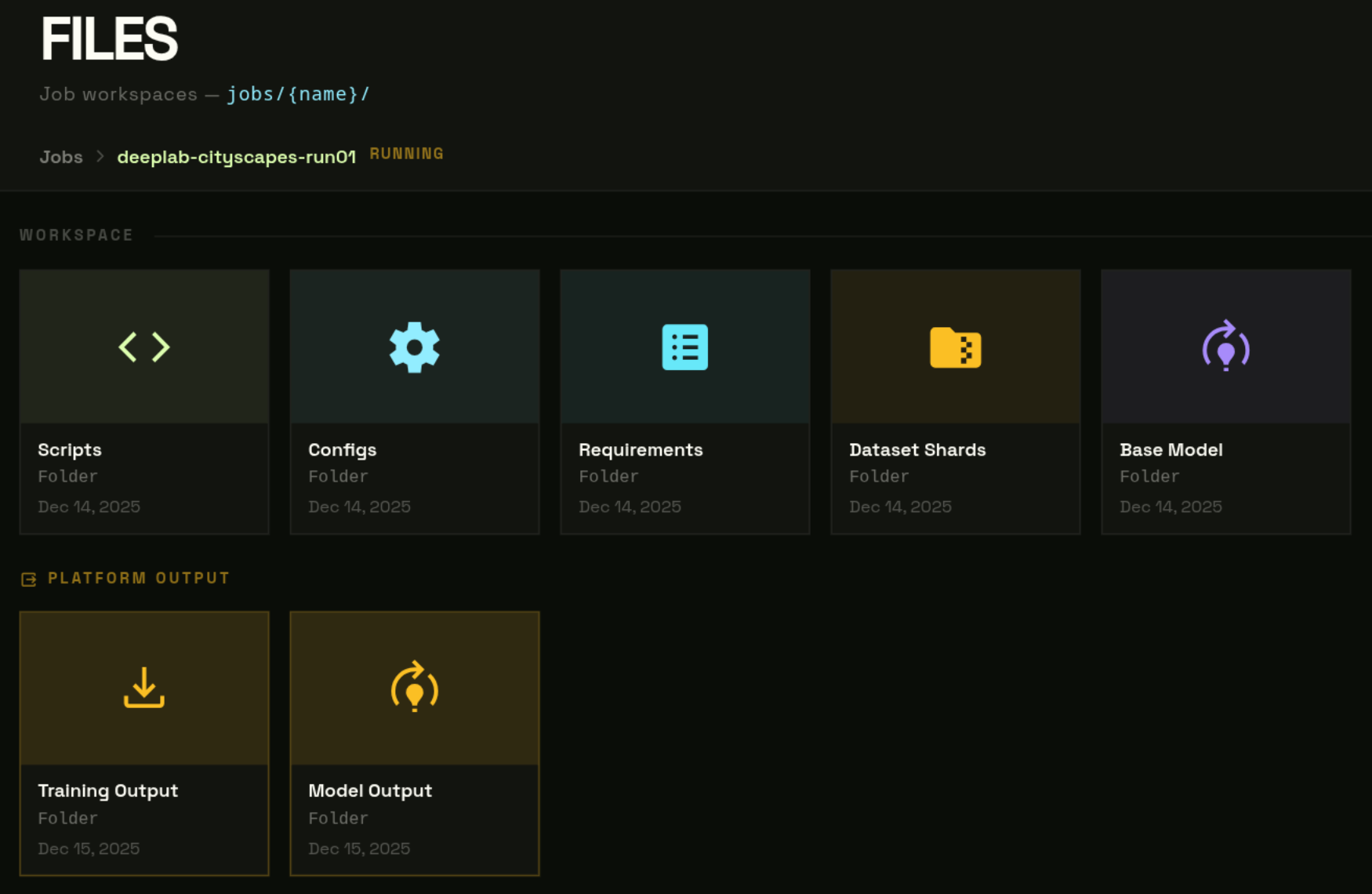Screen dimensions: 1372x894
Task: Click the Dec 14, 2025 date under Scripts
Action: click(x=89, y=507)
